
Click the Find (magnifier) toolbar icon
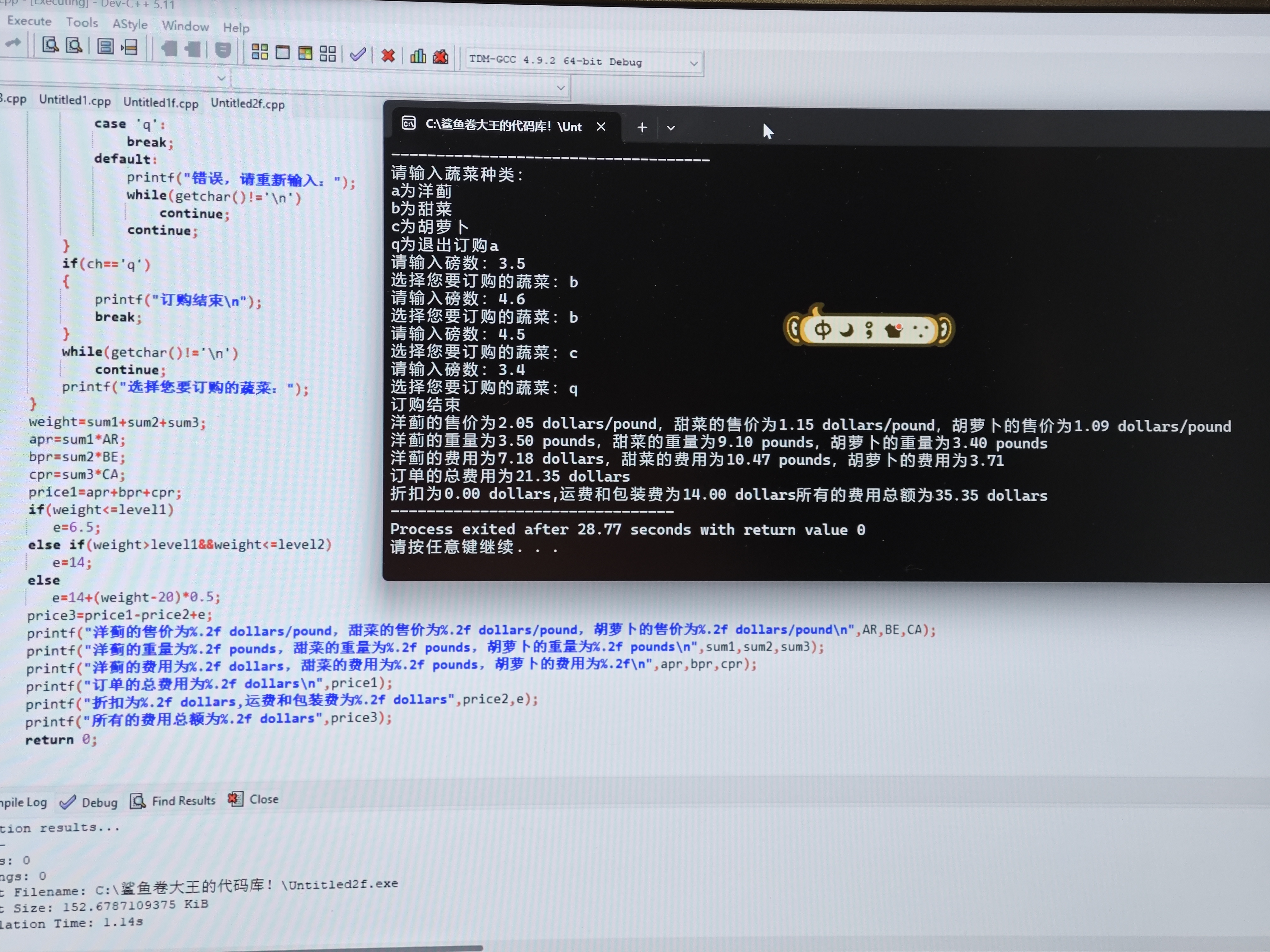tap(50, 45)
